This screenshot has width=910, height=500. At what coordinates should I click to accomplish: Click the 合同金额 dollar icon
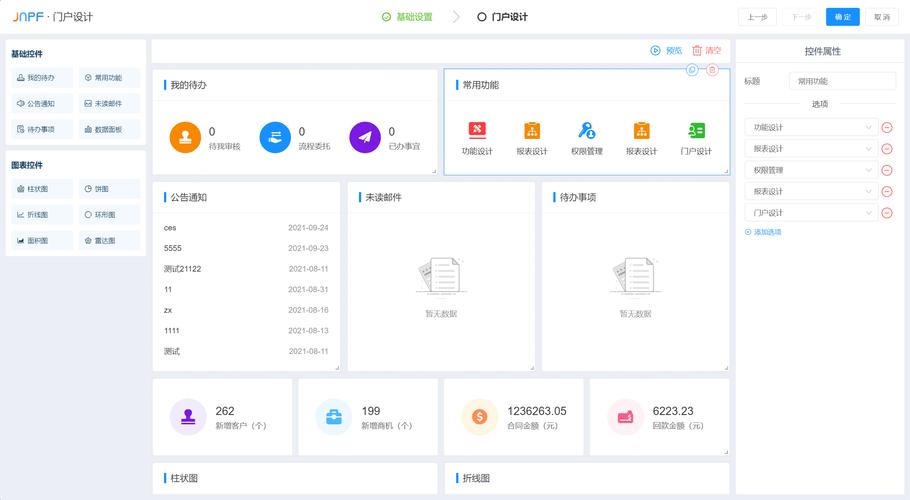point(479,416)
